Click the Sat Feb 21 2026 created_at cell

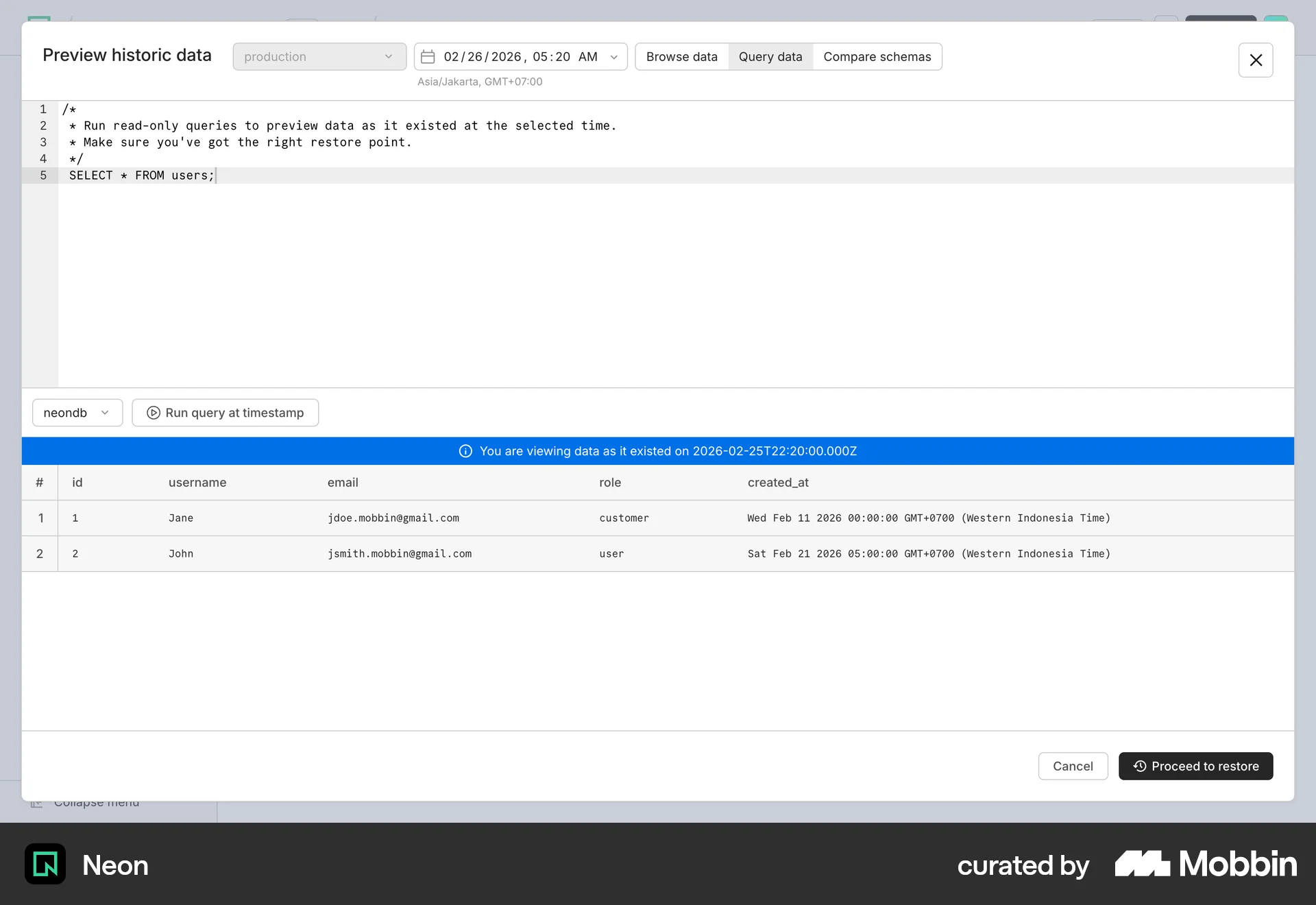click(929, 554)
